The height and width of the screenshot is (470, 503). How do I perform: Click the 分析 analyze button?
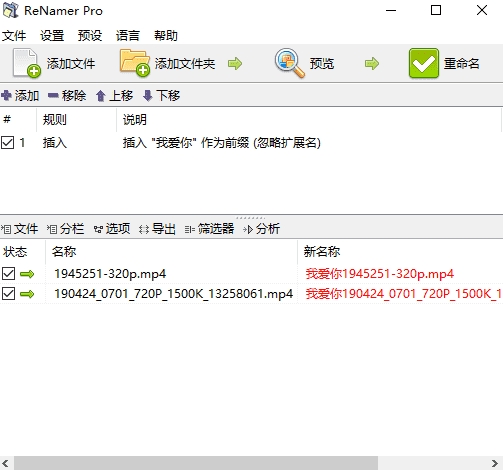[262, 229]
